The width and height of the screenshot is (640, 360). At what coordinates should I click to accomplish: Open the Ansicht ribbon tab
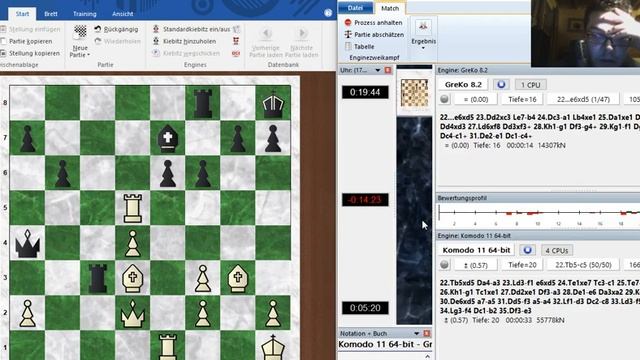(122, 14)
